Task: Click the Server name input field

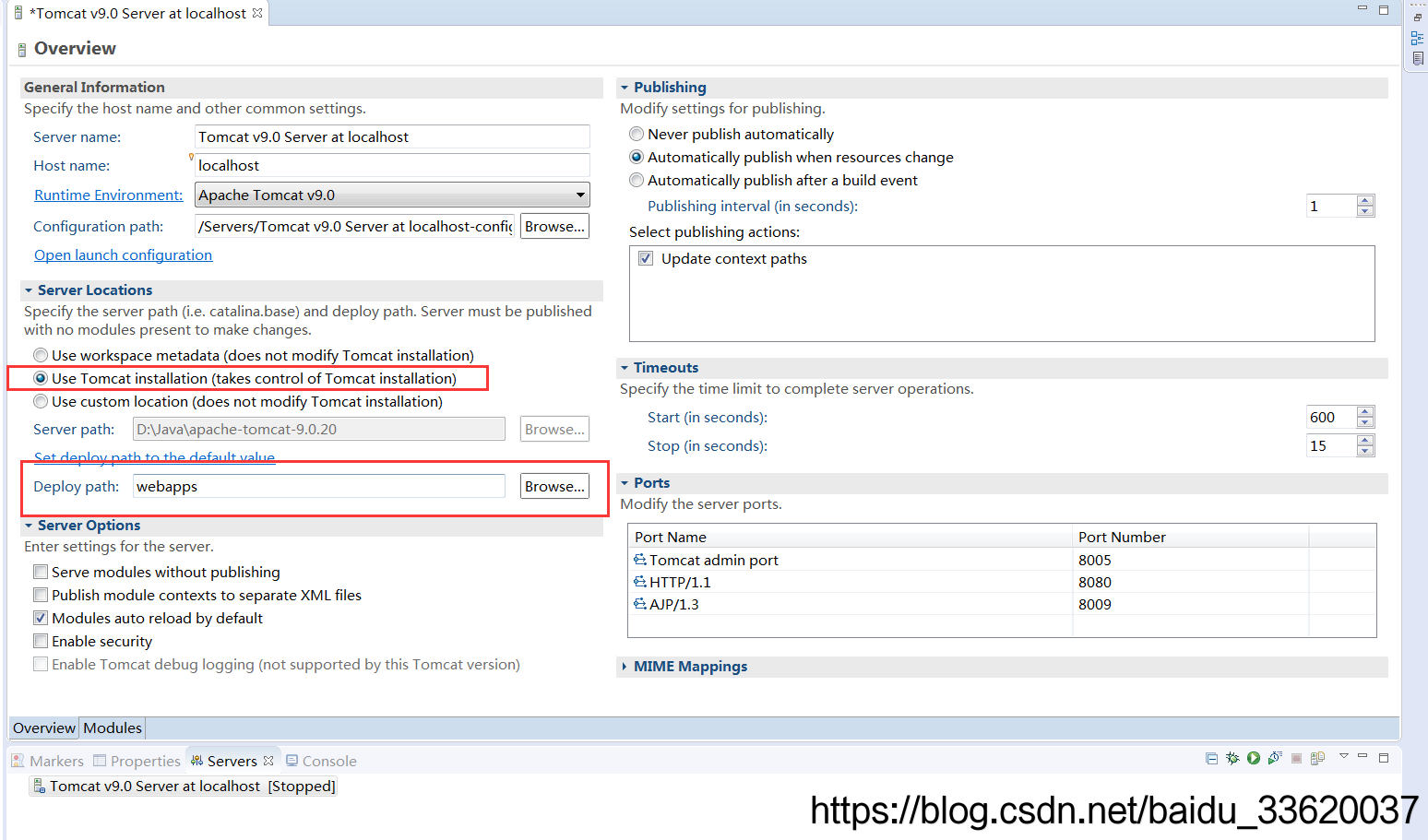Action: coord(392,136)
